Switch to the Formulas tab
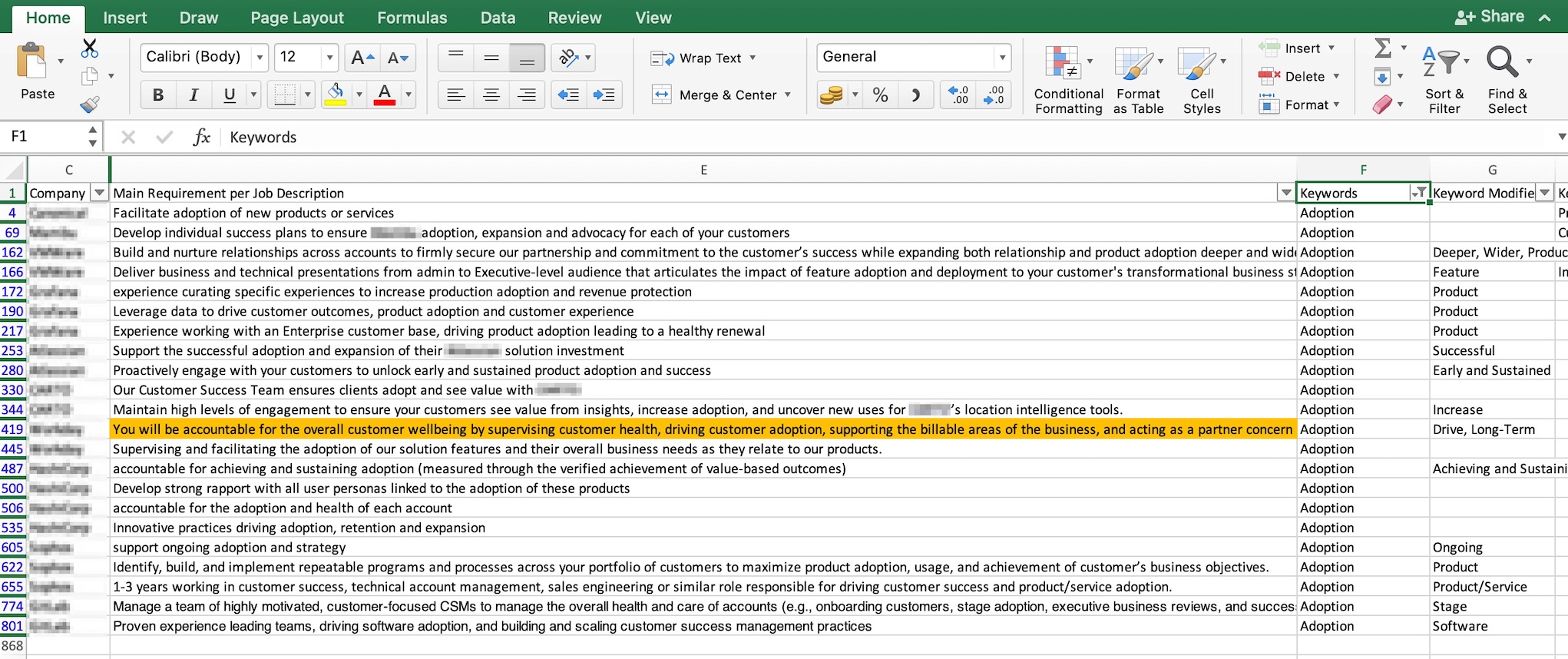 click(412, 18)
